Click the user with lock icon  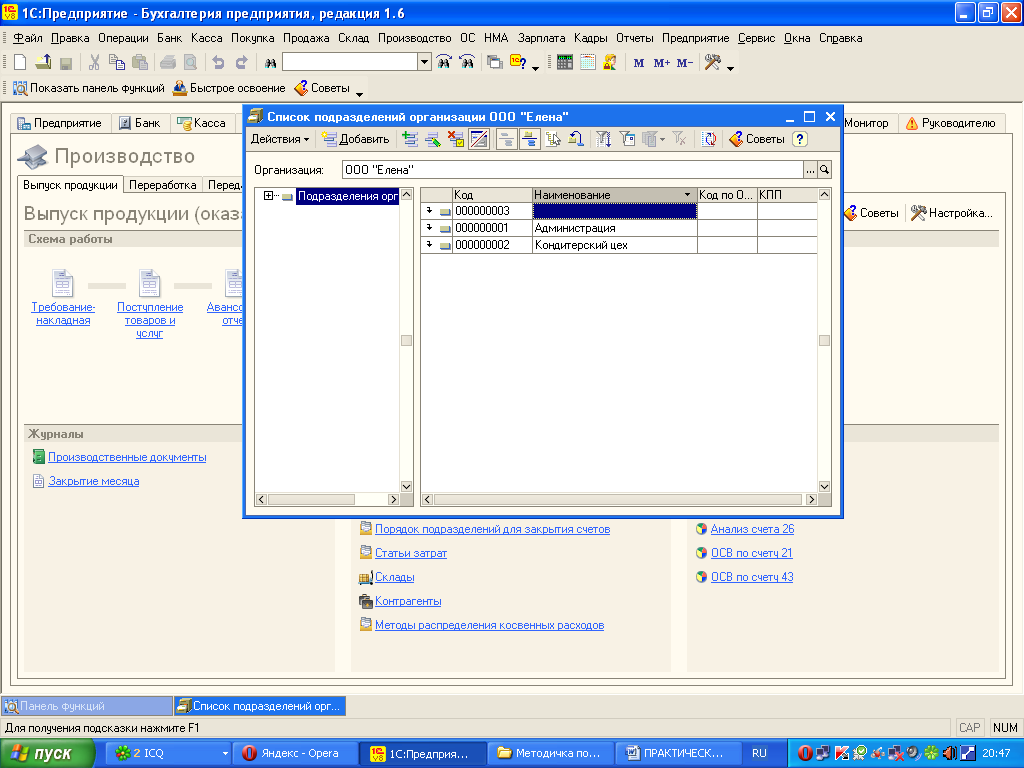coord(610,63)
